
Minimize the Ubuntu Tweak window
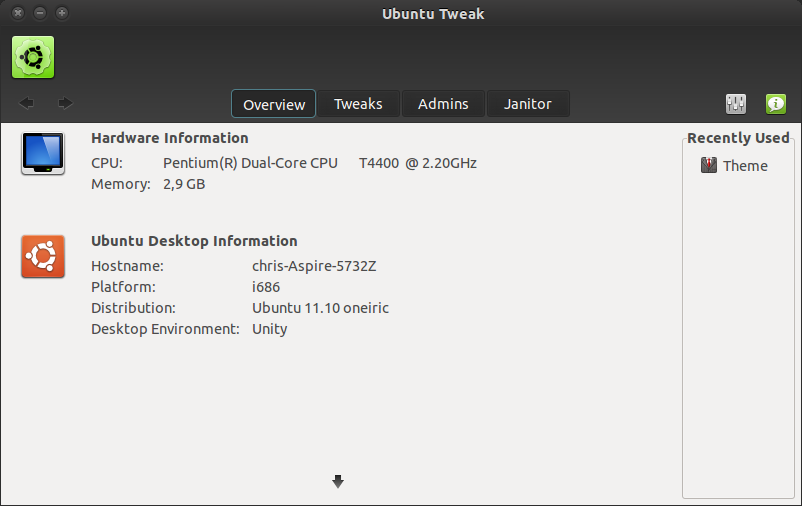40,13
